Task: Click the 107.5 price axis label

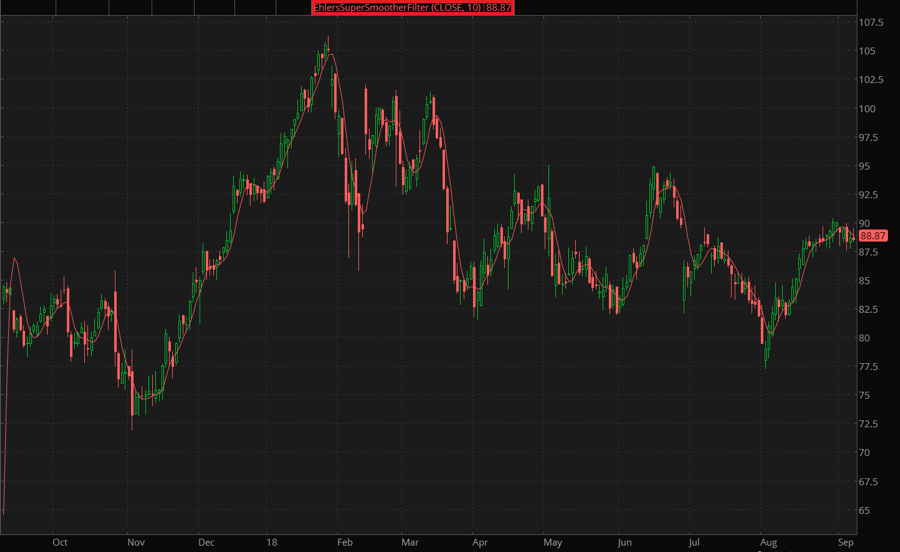Action: pyautogui.click(x=873, y=22)
